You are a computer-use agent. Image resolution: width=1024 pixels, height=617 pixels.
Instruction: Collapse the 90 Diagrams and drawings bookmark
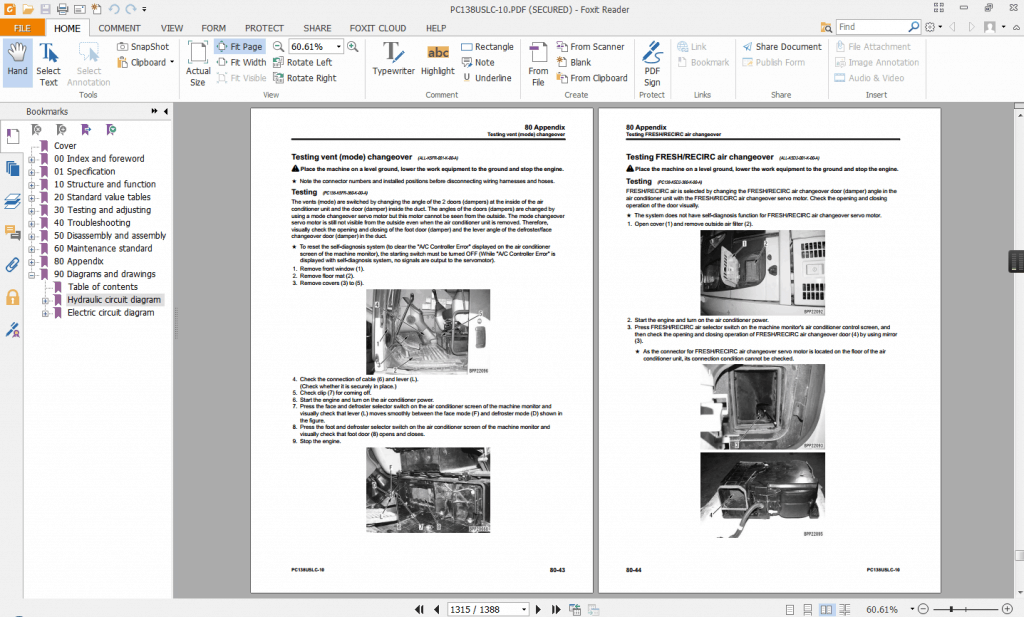[31, 274]
